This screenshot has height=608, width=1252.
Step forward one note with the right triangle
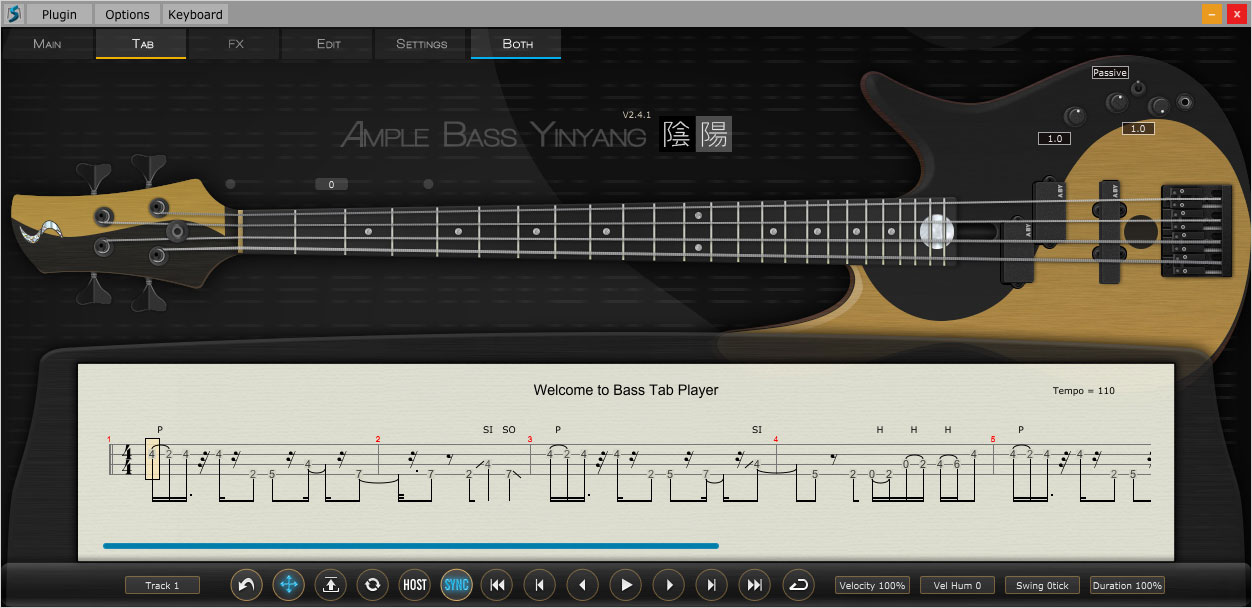[668, 585]
